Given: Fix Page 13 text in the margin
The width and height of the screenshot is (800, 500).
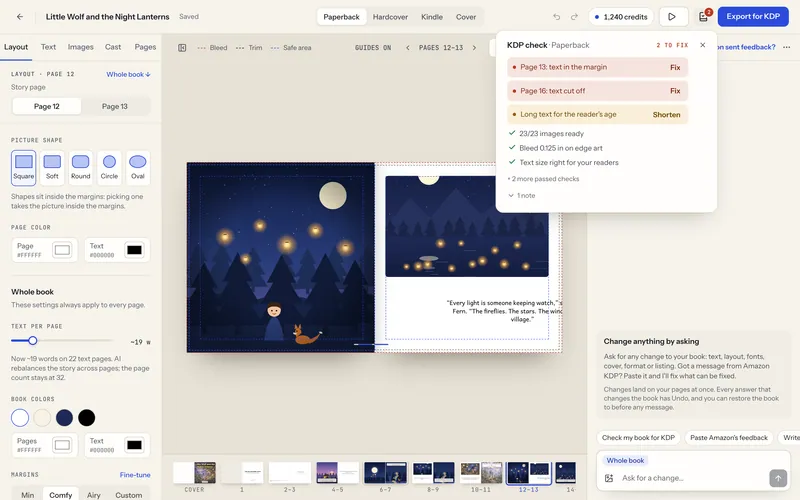Looking at the screenshot, I should click(675, 67).
